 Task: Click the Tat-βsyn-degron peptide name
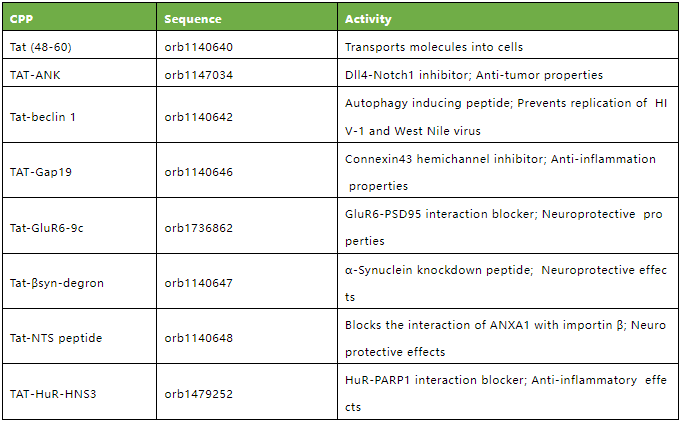coord(56,283)
